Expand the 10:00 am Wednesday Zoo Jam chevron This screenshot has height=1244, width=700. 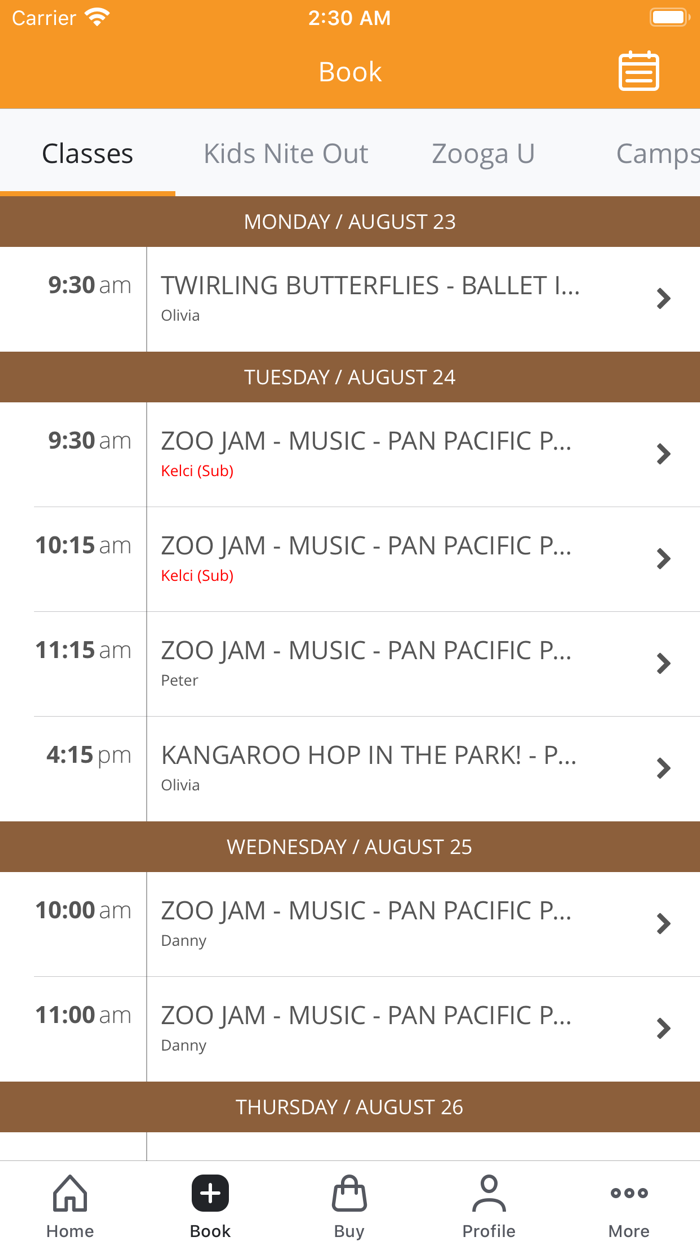(x=663, y=923)
